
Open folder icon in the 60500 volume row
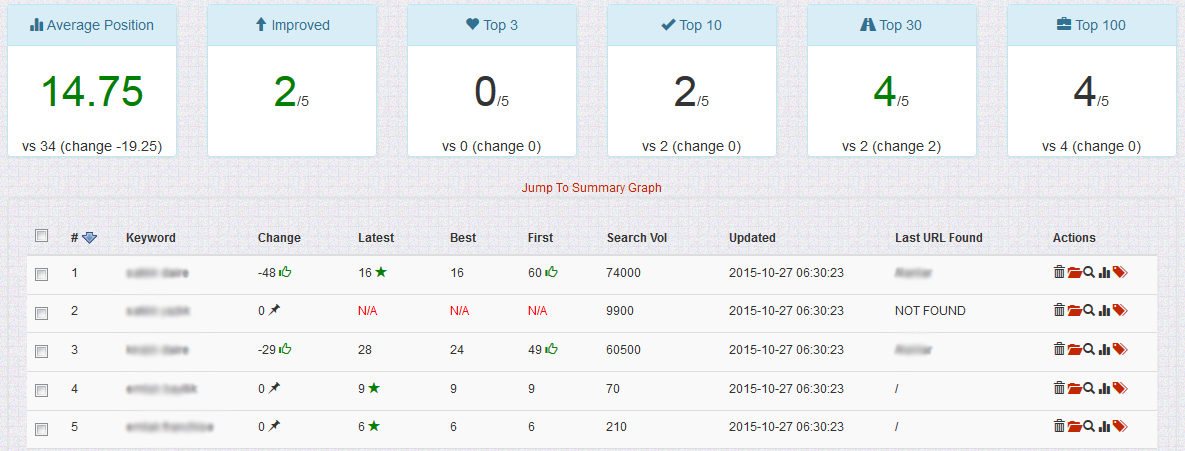click(1074, 349)
